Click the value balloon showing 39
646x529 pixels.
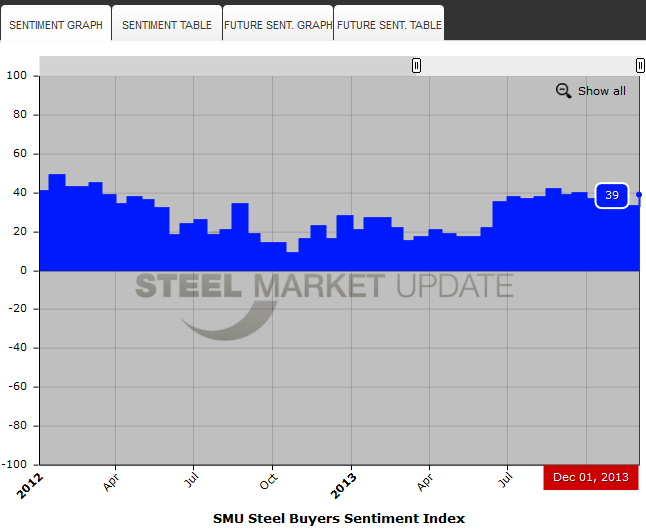(x=611, y=195)
